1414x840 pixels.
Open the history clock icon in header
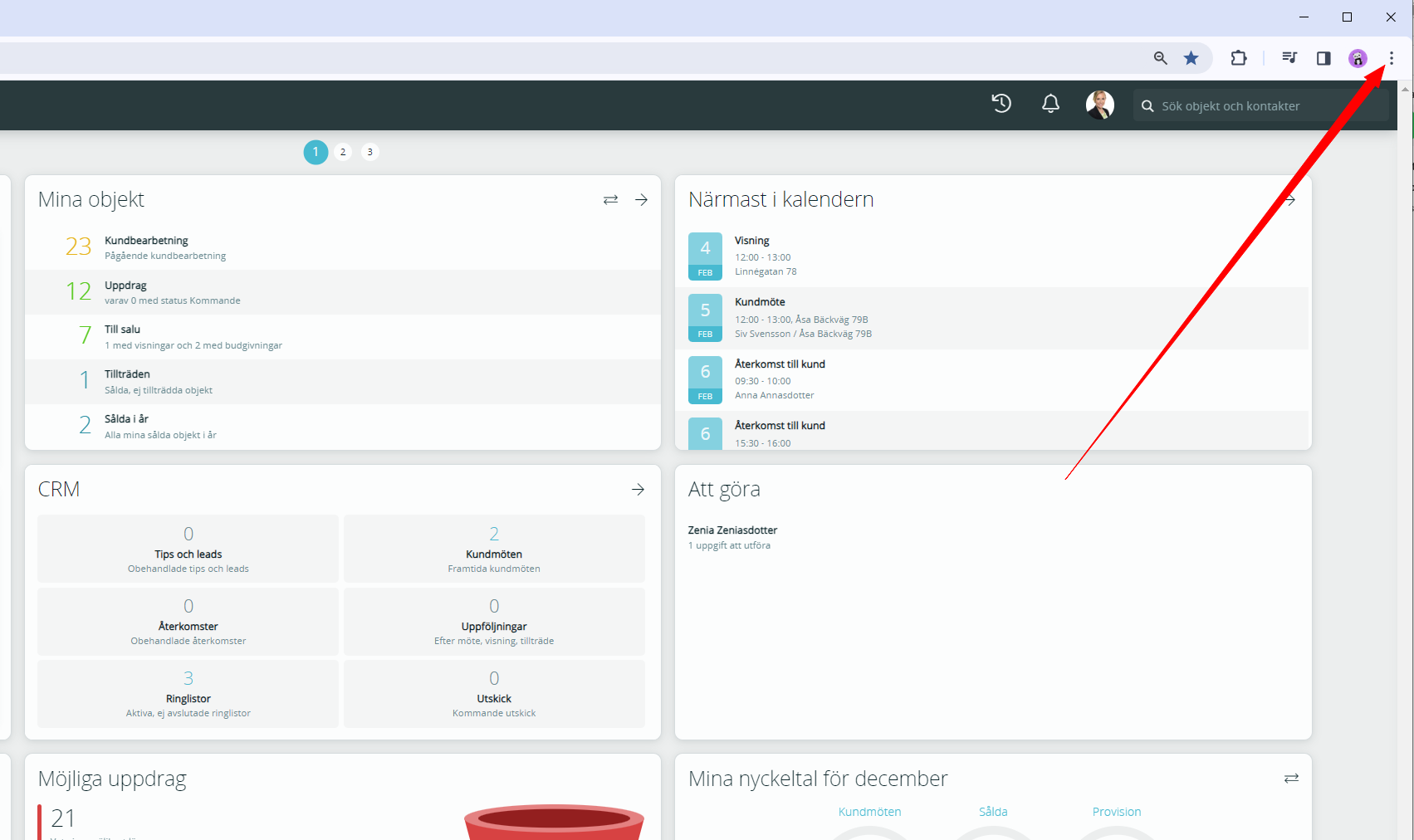(1001, 104)
